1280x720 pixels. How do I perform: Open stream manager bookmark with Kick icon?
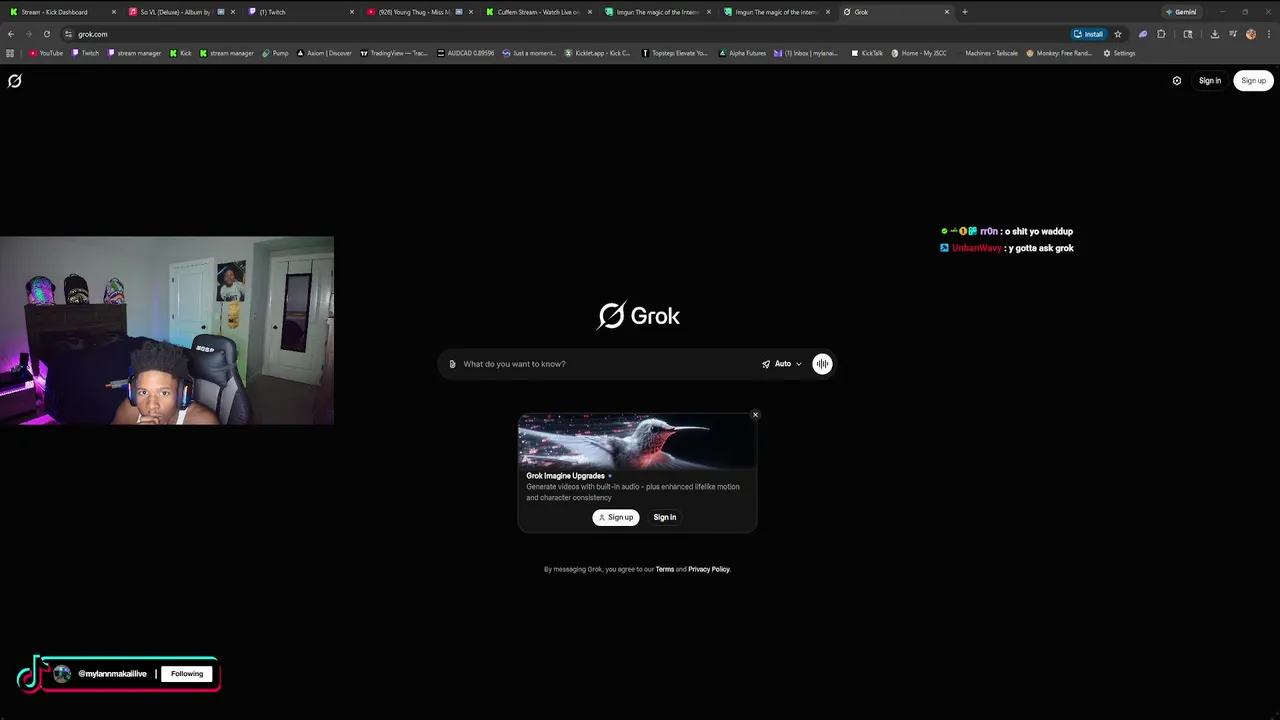coord(226,53)
